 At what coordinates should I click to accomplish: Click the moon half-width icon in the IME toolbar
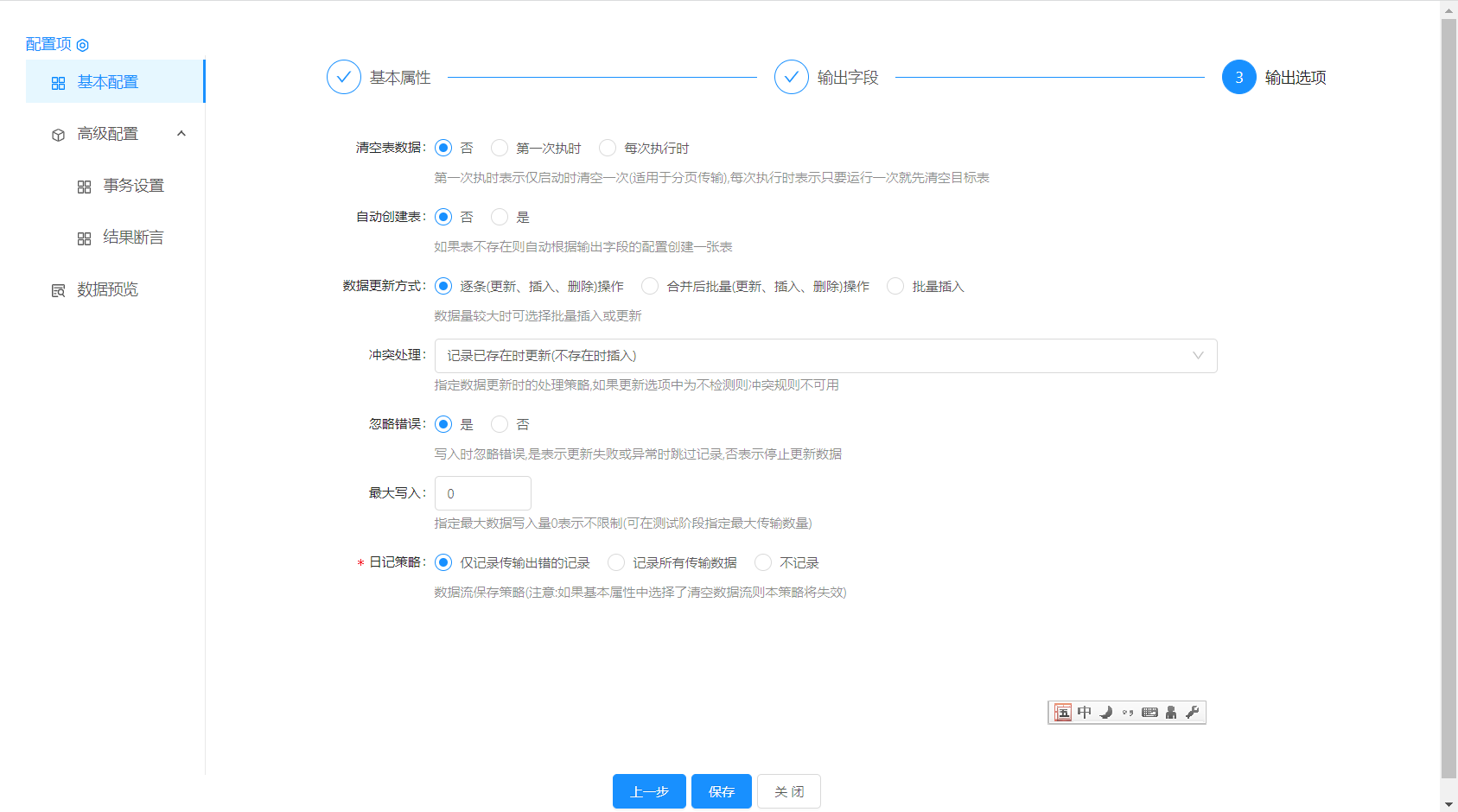coord(1105,713)
